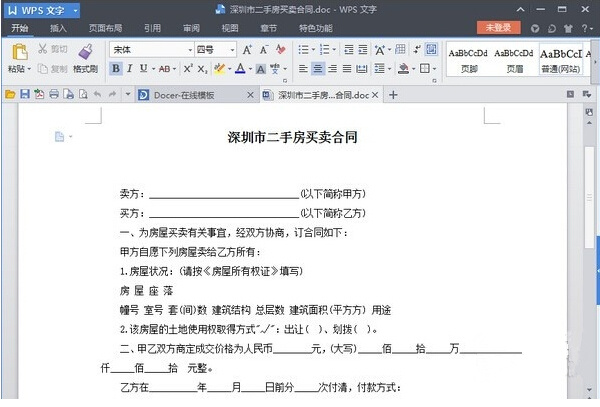The width and height of the screenshot is (600, 407).
Task: Switch to the Docer-在线模板 document tab
Action: tap(188, 95)
